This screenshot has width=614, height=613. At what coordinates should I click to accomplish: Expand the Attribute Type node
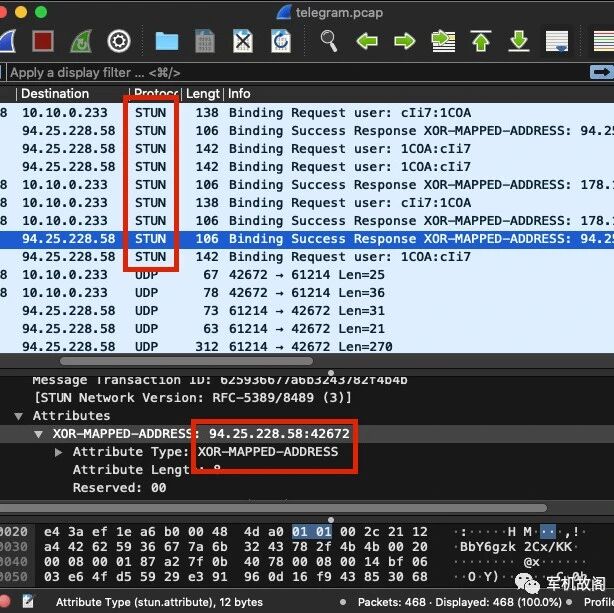pyautogui.click(x=58, y=452)
